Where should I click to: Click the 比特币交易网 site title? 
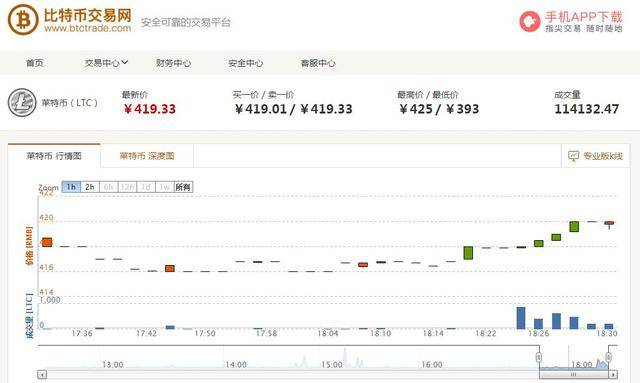pos(88,15)
